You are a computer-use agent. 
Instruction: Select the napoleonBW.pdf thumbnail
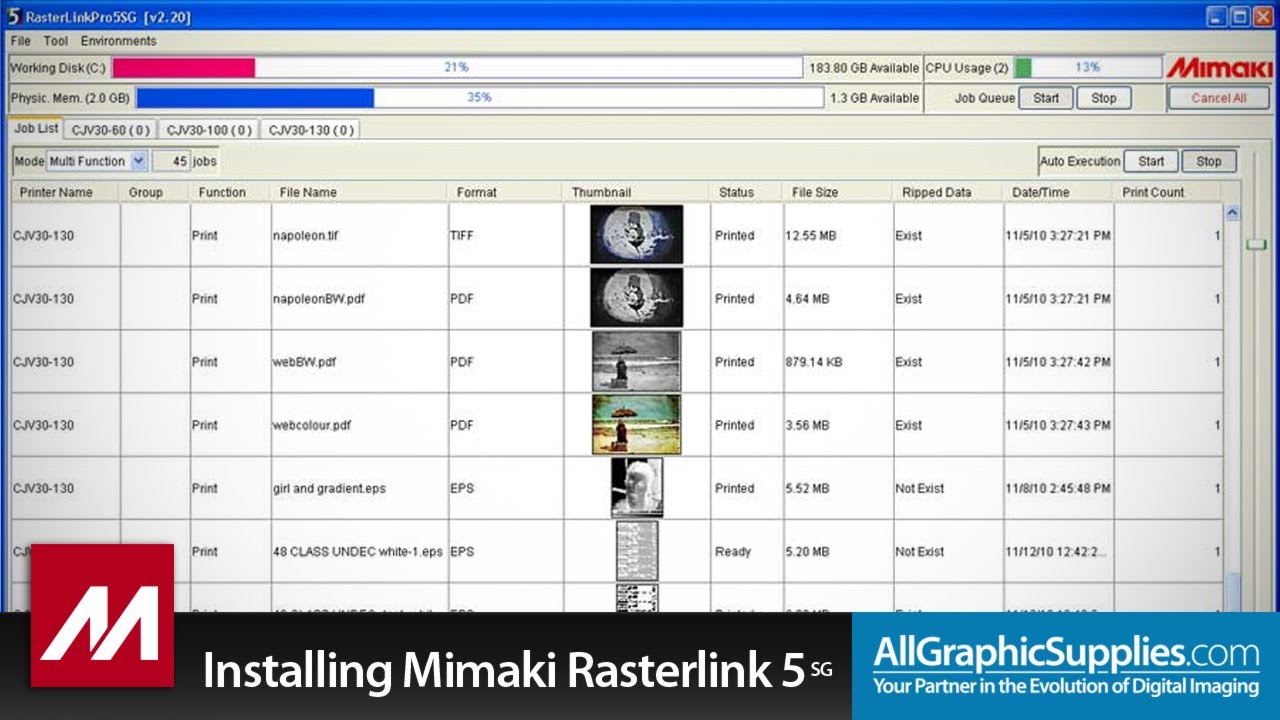[636, 298]
